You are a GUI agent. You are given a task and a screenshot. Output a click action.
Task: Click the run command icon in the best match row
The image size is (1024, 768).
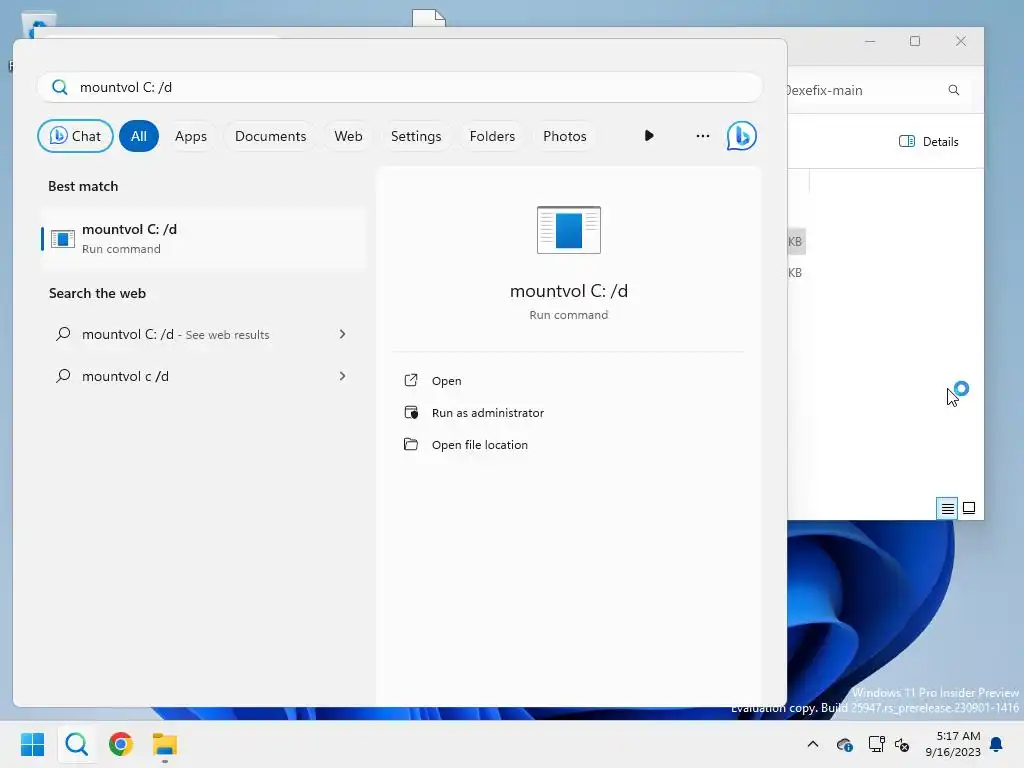[63, 239]
